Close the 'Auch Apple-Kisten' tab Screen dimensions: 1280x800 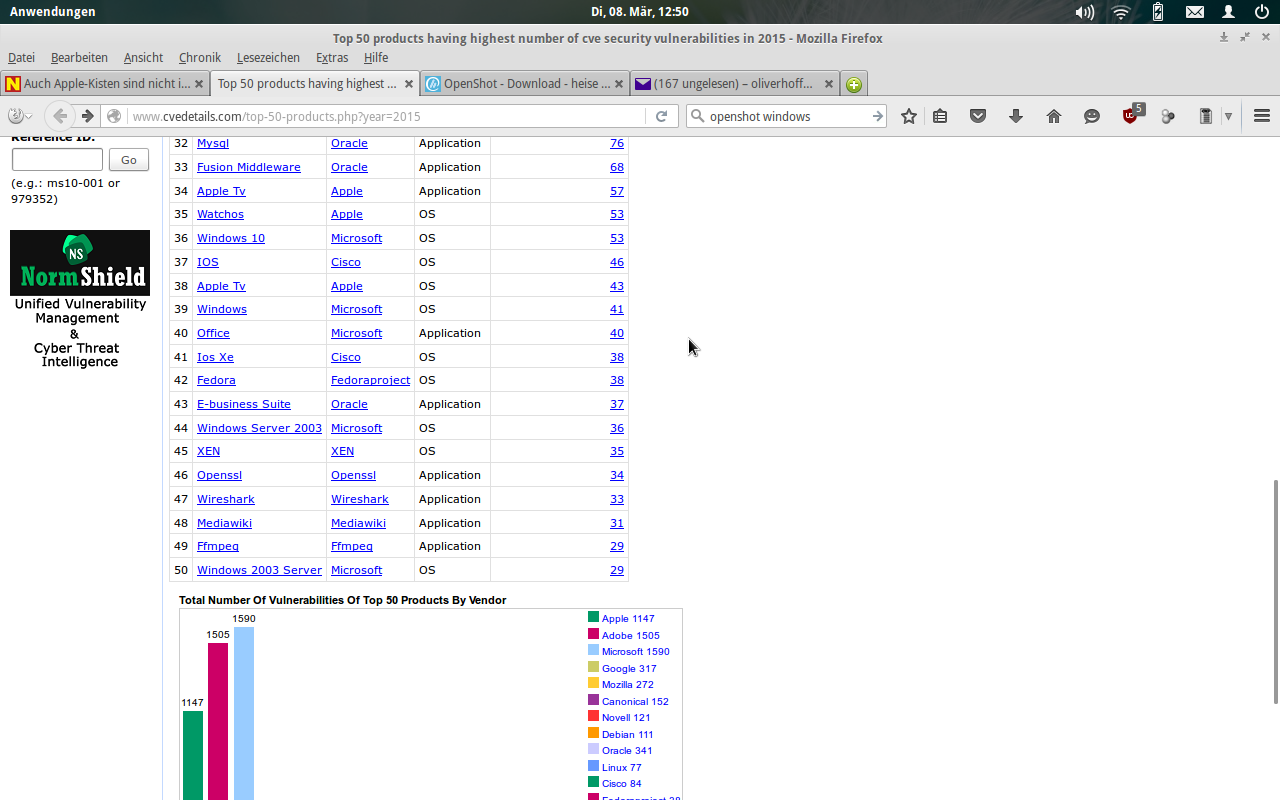(199, 84)
